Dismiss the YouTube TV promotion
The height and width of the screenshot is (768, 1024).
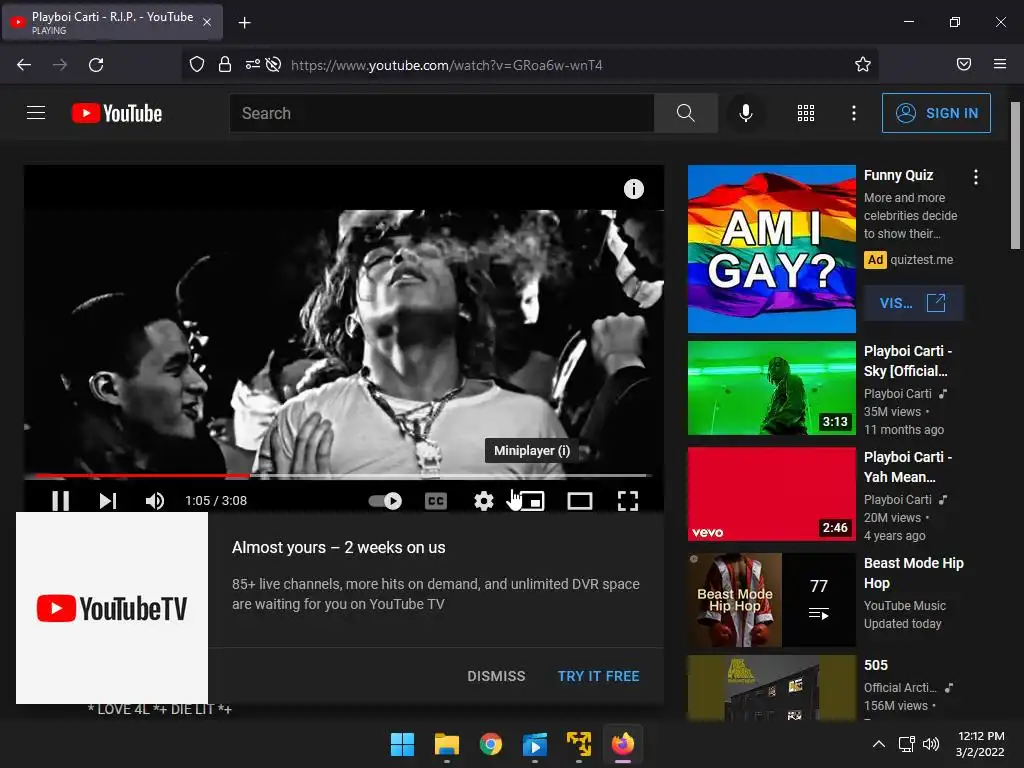(x=496, y=676)
